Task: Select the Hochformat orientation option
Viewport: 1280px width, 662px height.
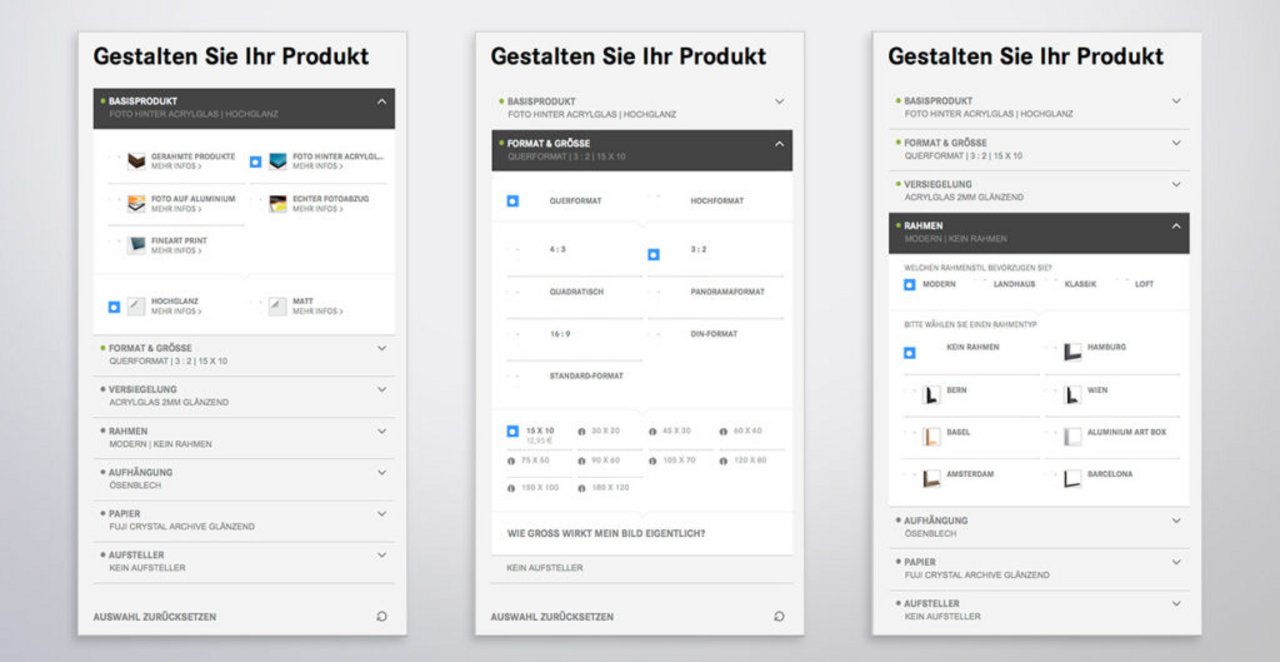Action: pyautogui.click(x=716, y=201)
